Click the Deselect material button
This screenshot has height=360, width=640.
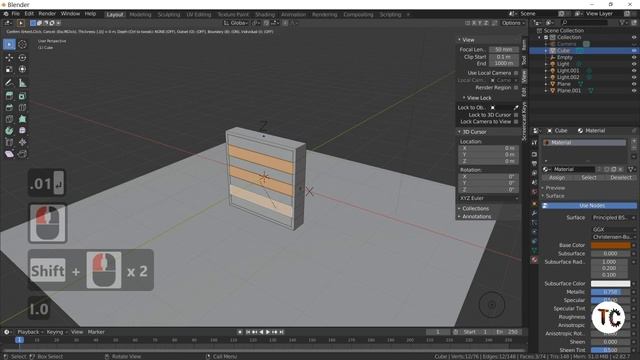[x=621, y=178]
